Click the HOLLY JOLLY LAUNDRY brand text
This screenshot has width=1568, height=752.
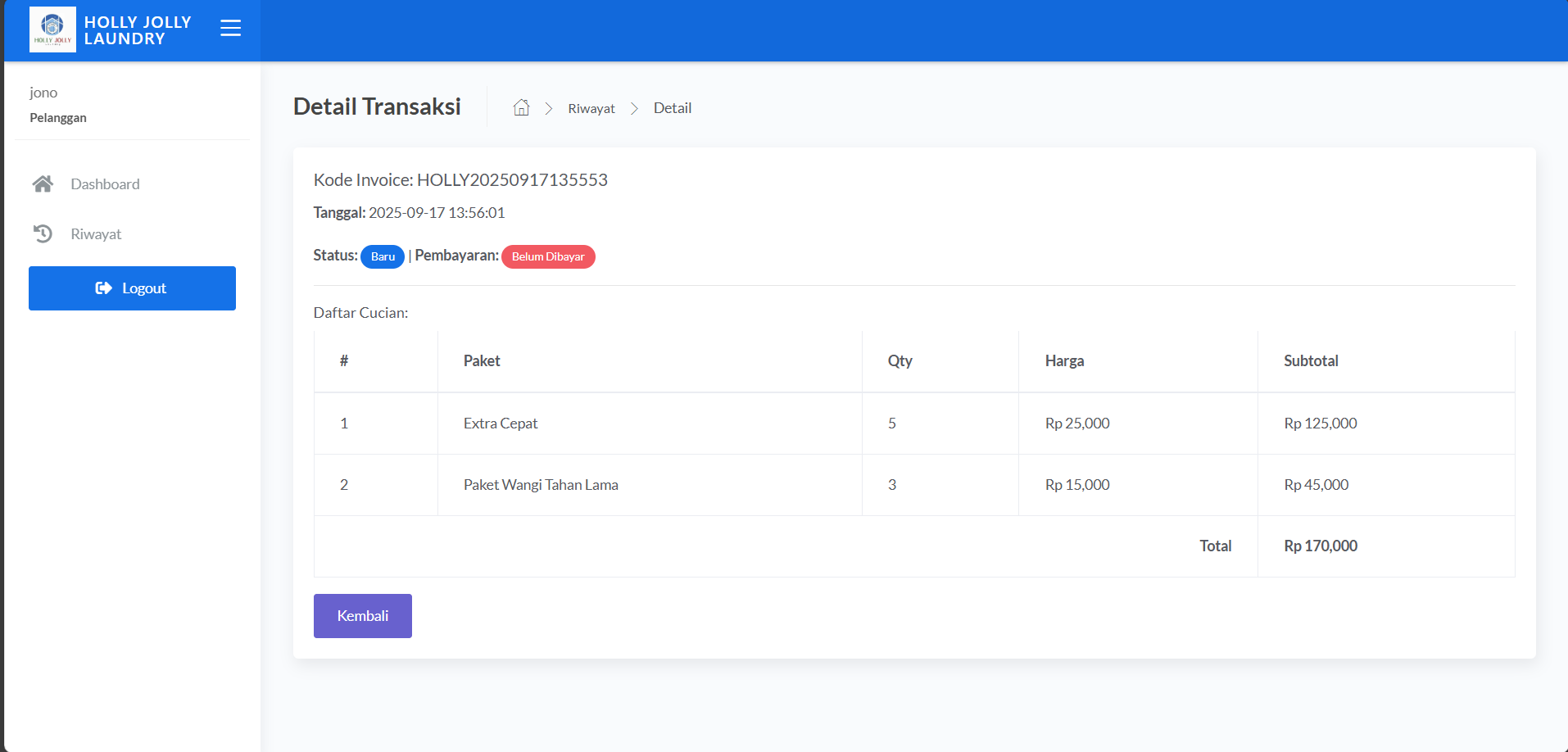click(138, 30)
